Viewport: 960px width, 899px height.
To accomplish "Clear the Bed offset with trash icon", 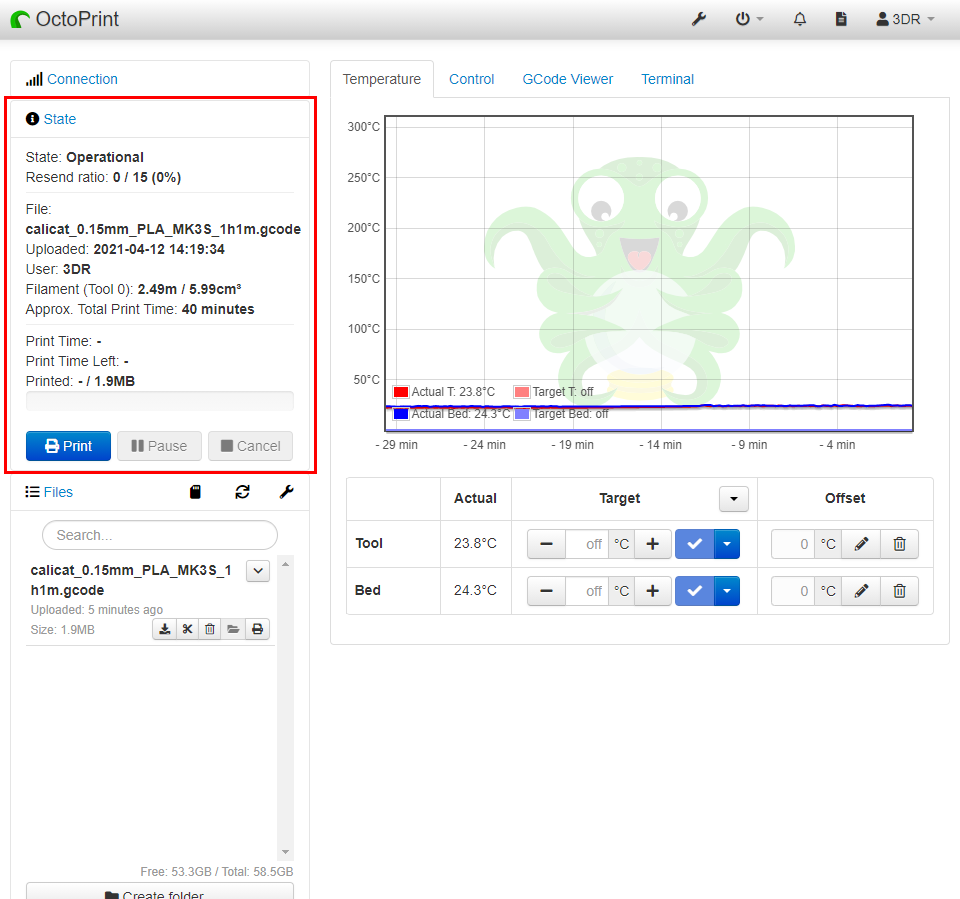I will point(899,591).
